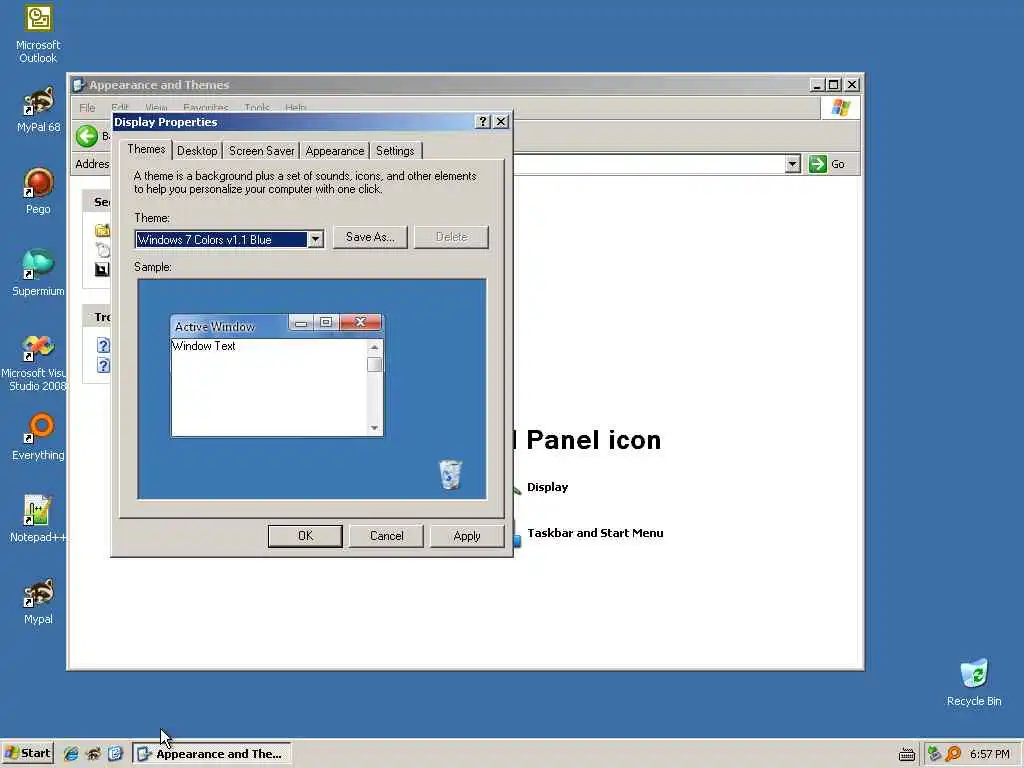Click the Outlook Express quick launch icon

[x=116, y=754]
